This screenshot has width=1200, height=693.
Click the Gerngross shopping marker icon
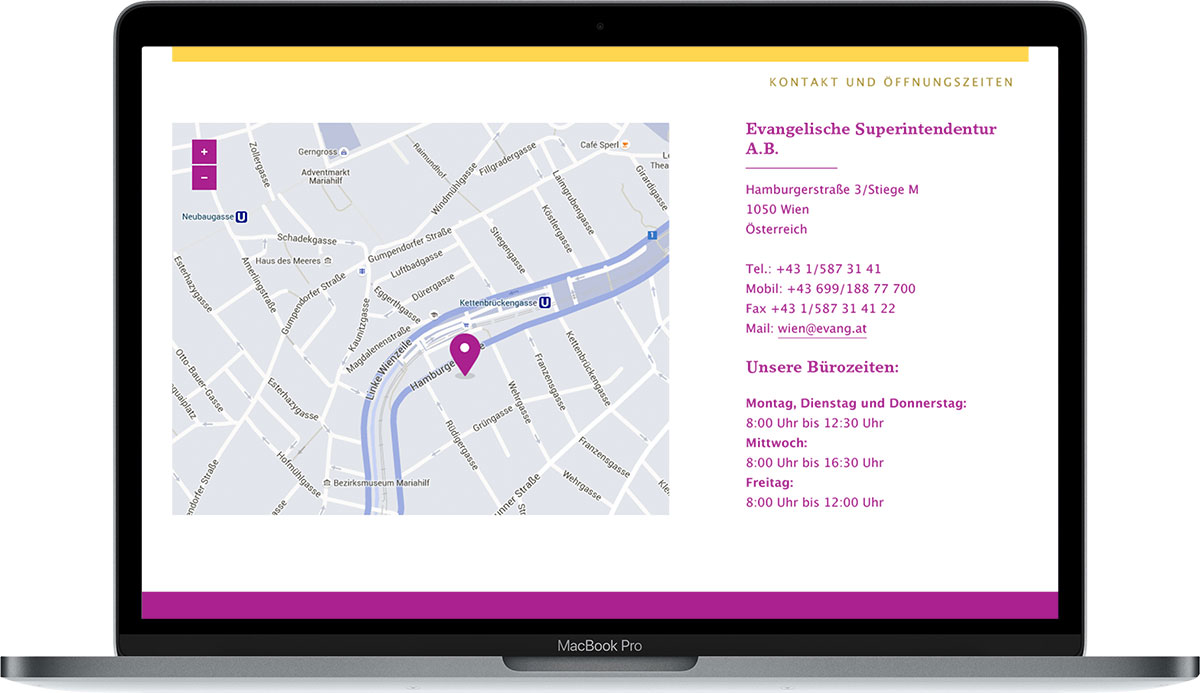click(343, 152)
